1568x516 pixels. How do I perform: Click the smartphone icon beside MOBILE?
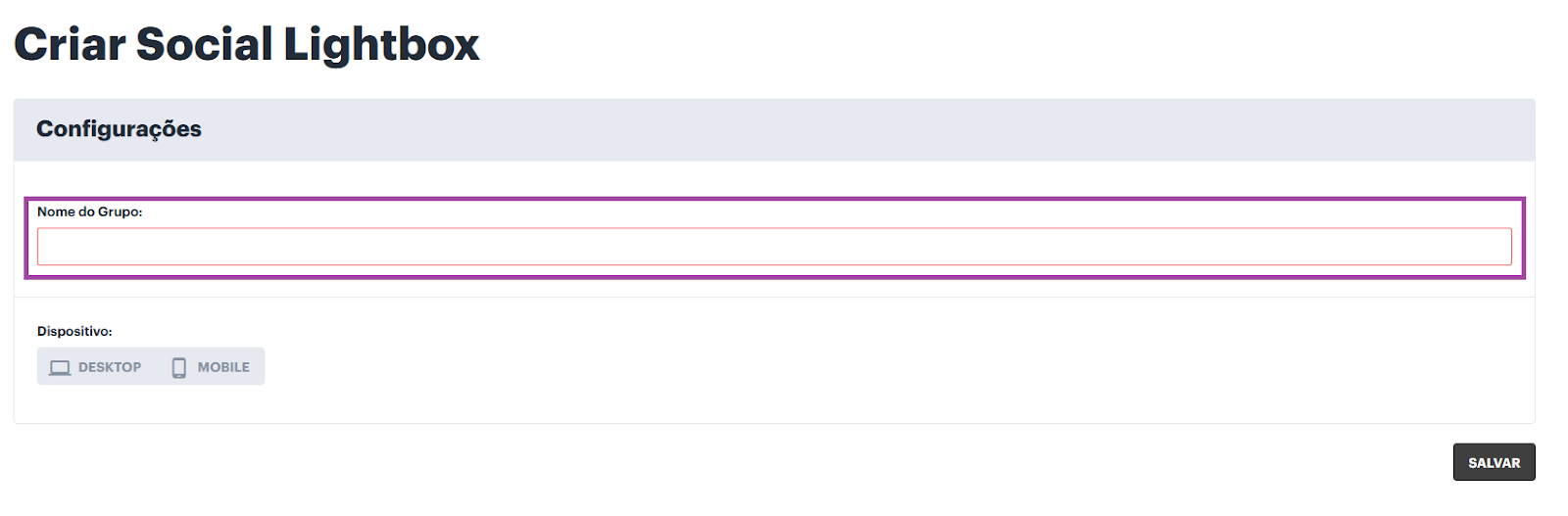178,367
